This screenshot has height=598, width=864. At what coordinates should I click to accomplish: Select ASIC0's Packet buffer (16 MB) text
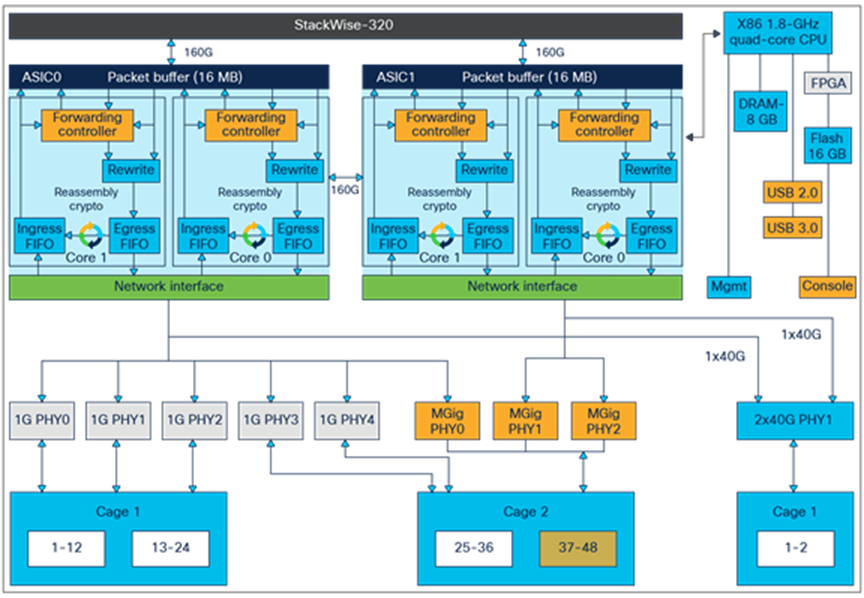tap(175, 77)
